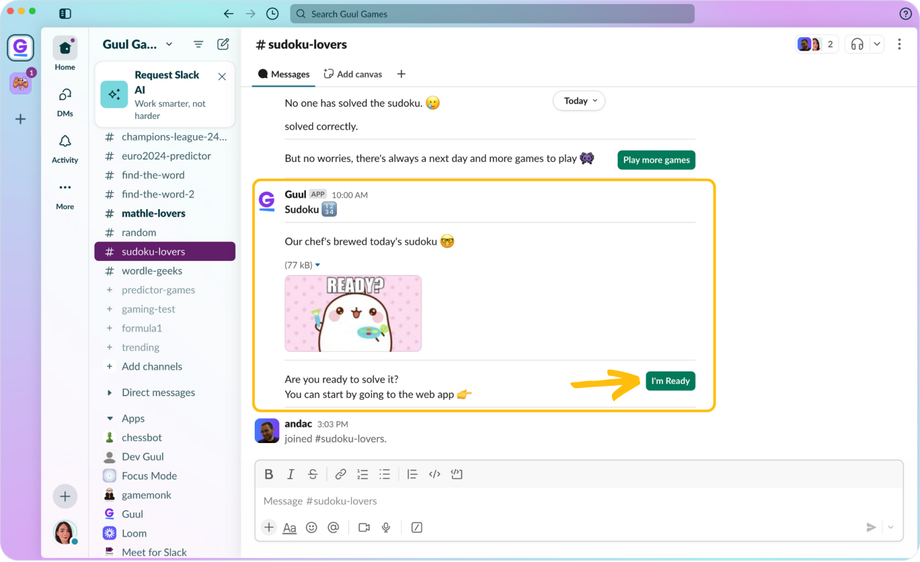Insert an ordered list
Screen dimensions: 920x562
tap(363, 475)
